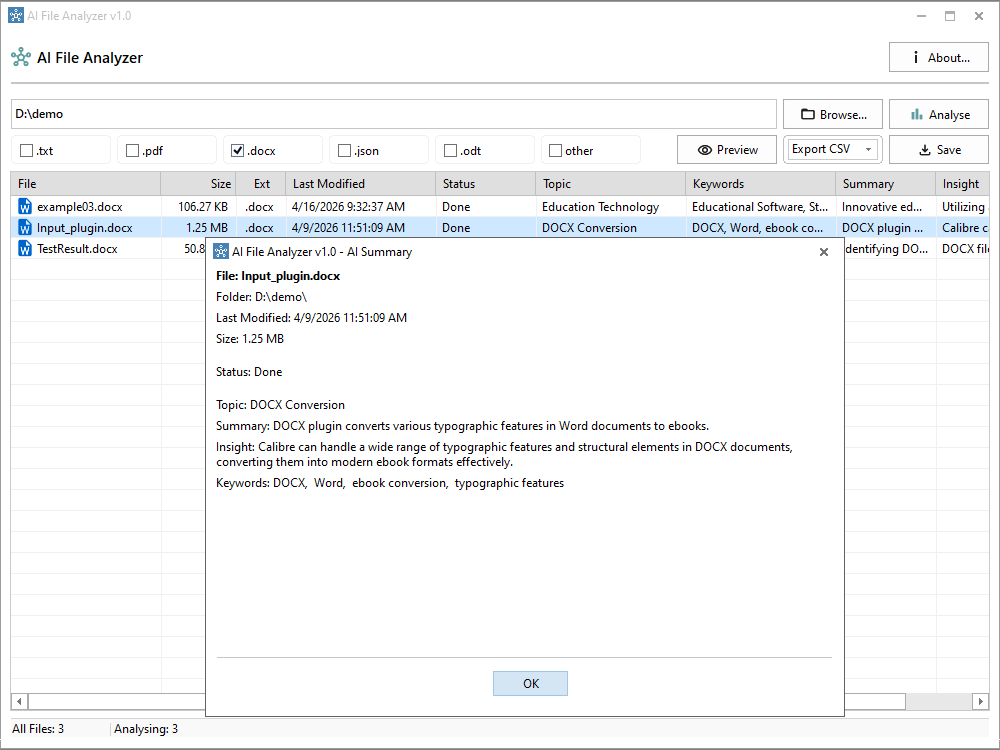This screenshot has width=1000, height=750.
Task: Click the bar chart icon on Analyse
Action: [x=916, y=115]
